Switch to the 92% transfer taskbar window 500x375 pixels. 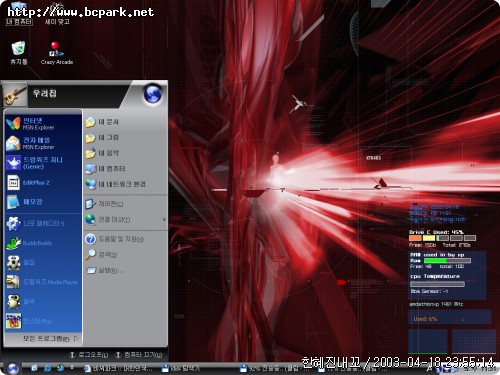[273, 368]
